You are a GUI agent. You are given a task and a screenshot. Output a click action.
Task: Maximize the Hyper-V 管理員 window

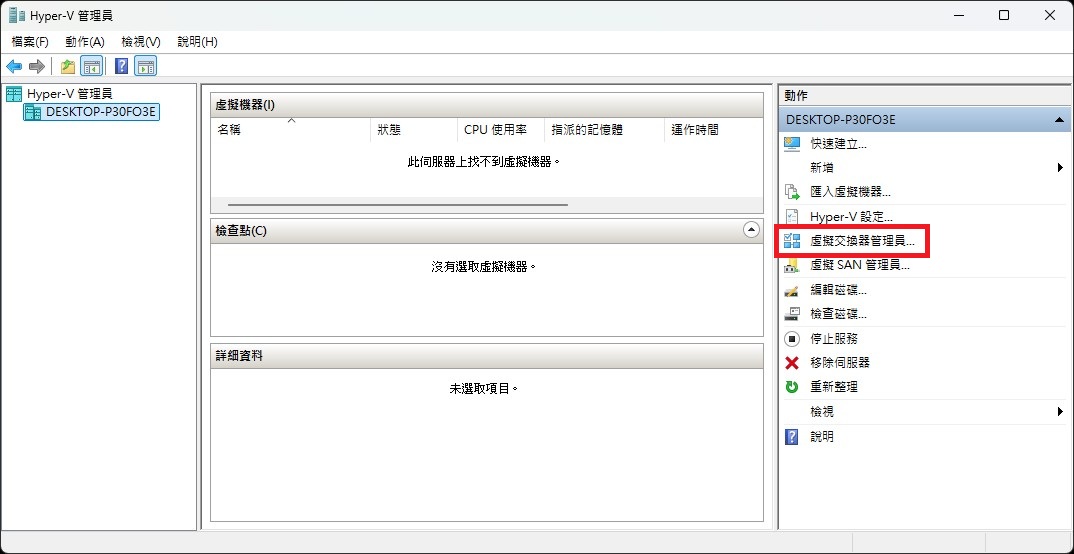(x=1003, y=15)
